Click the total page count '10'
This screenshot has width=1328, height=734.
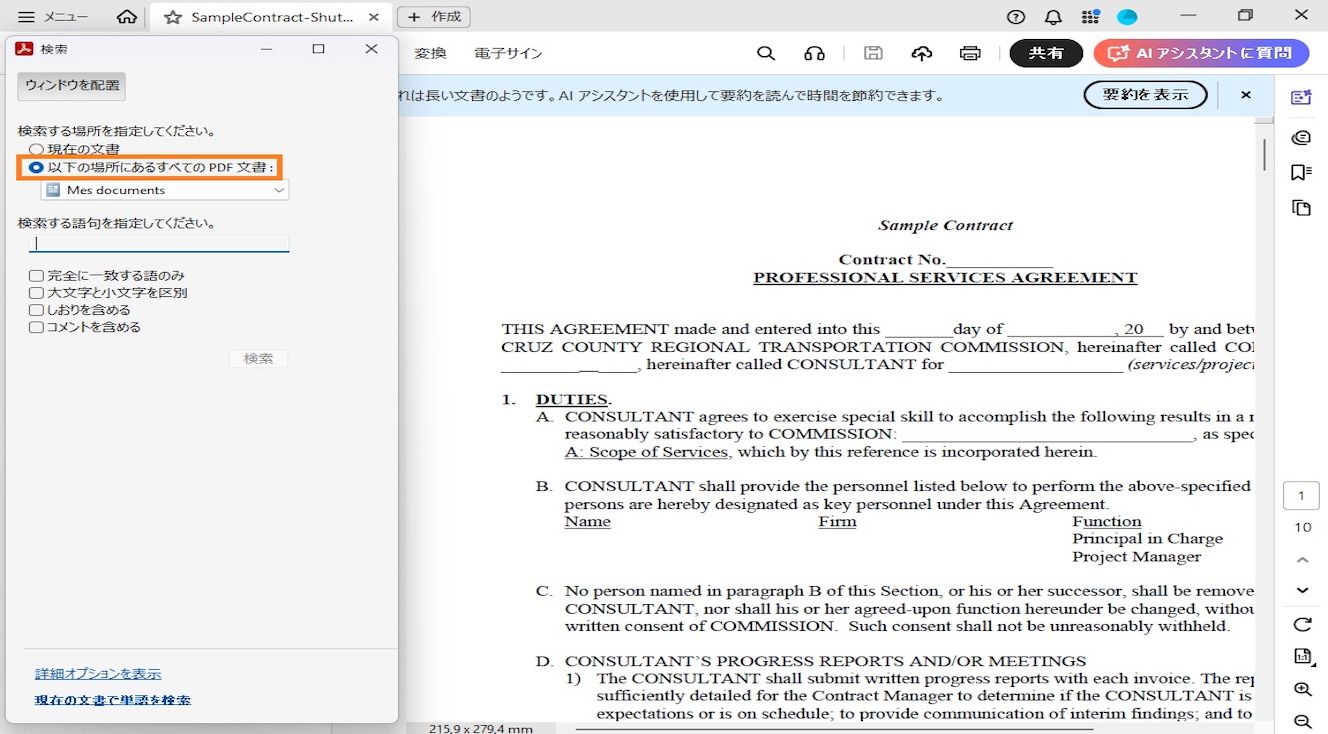tap(1302, 528)
